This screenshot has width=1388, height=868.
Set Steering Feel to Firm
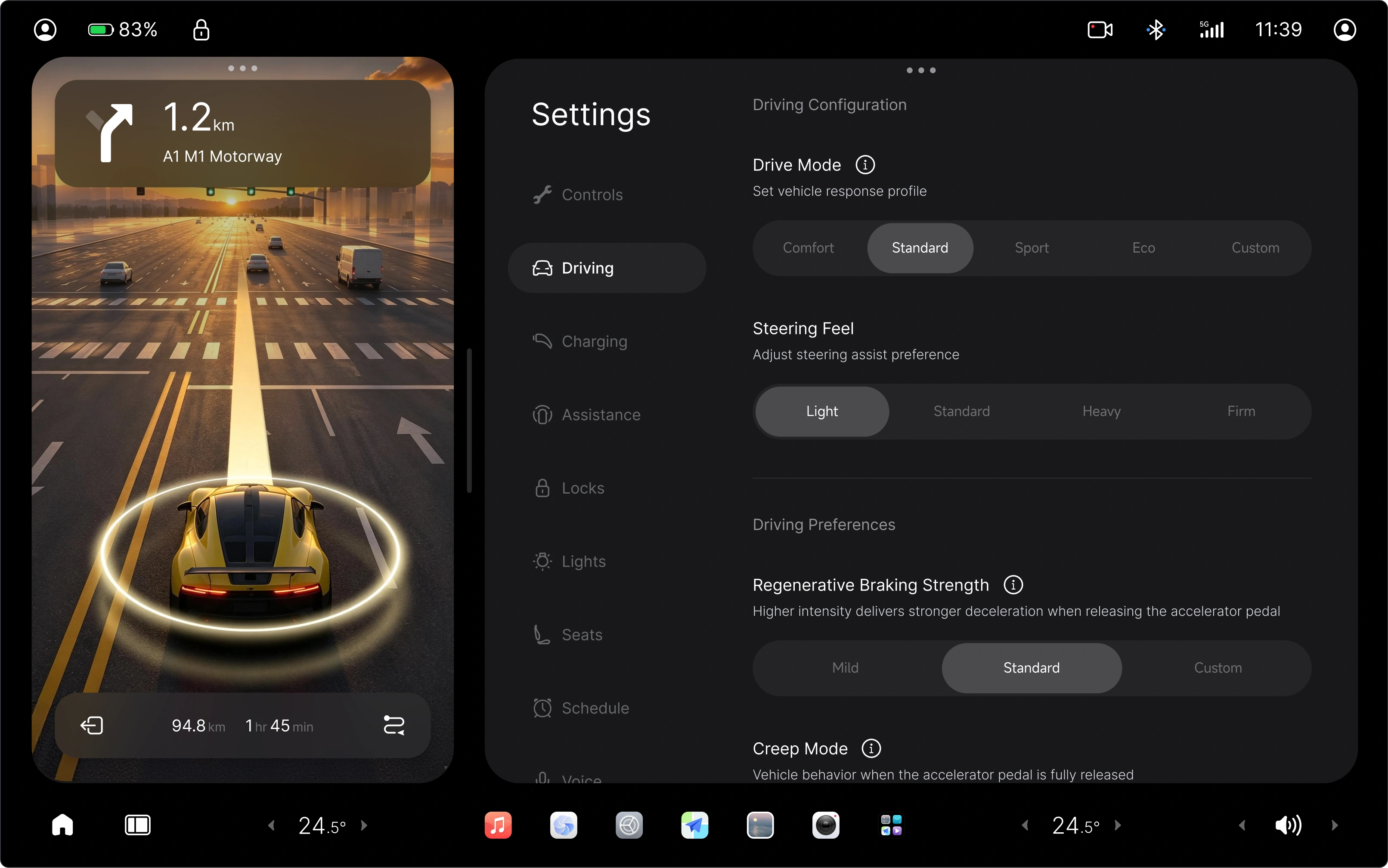pos(1242,411)
